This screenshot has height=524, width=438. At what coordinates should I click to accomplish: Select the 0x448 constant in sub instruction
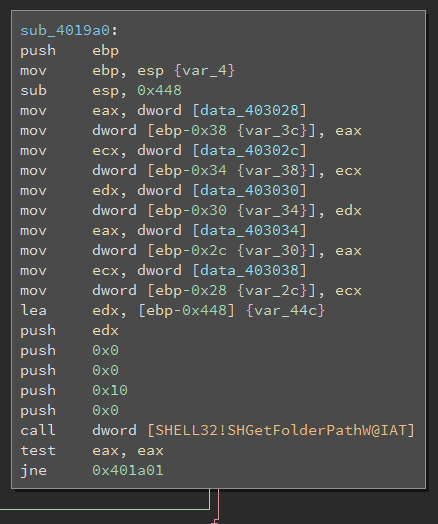[159, 91]
